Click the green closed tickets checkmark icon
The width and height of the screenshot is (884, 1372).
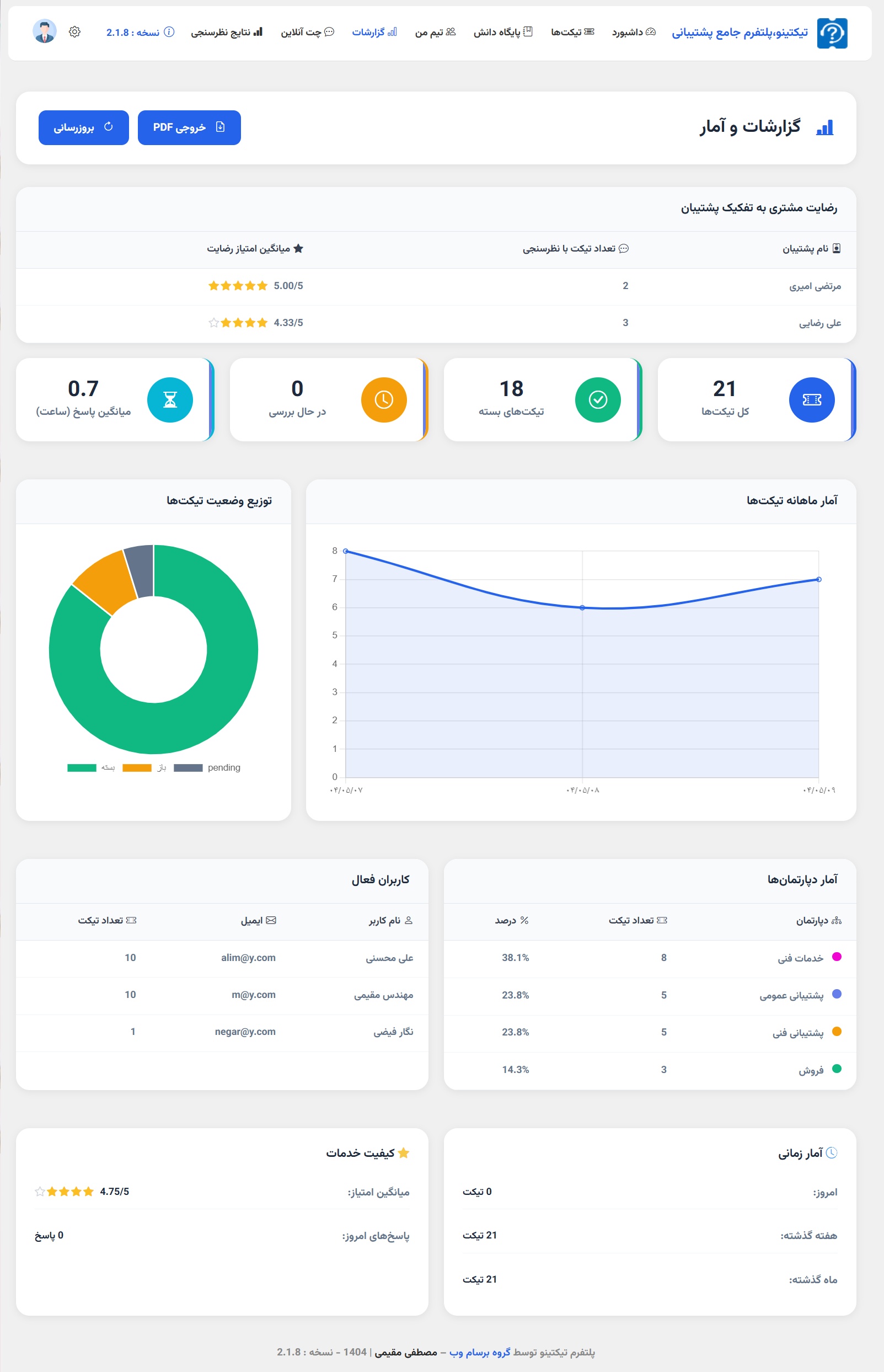(598, 400)
